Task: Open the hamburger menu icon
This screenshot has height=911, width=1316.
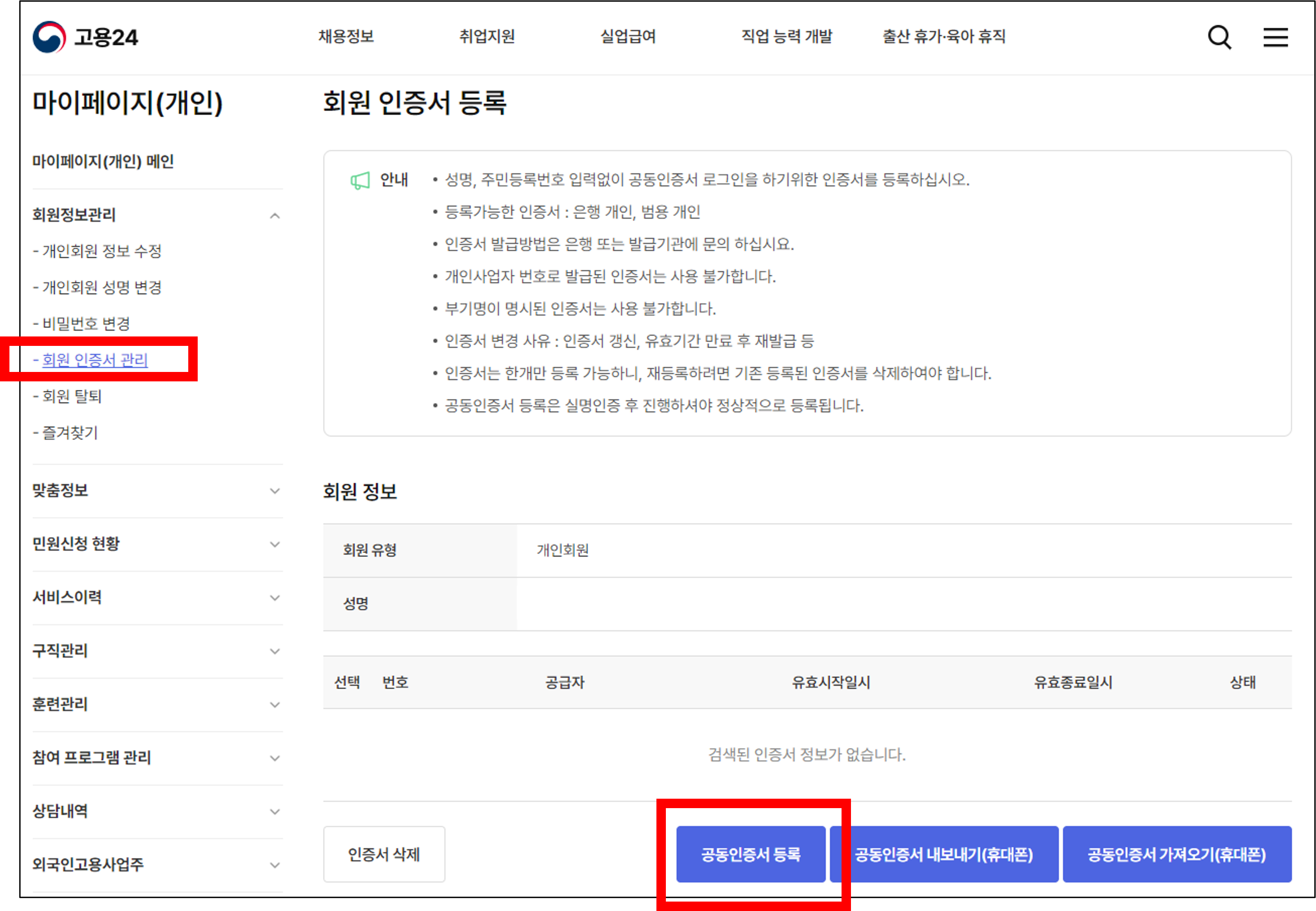Action: 1275,37
